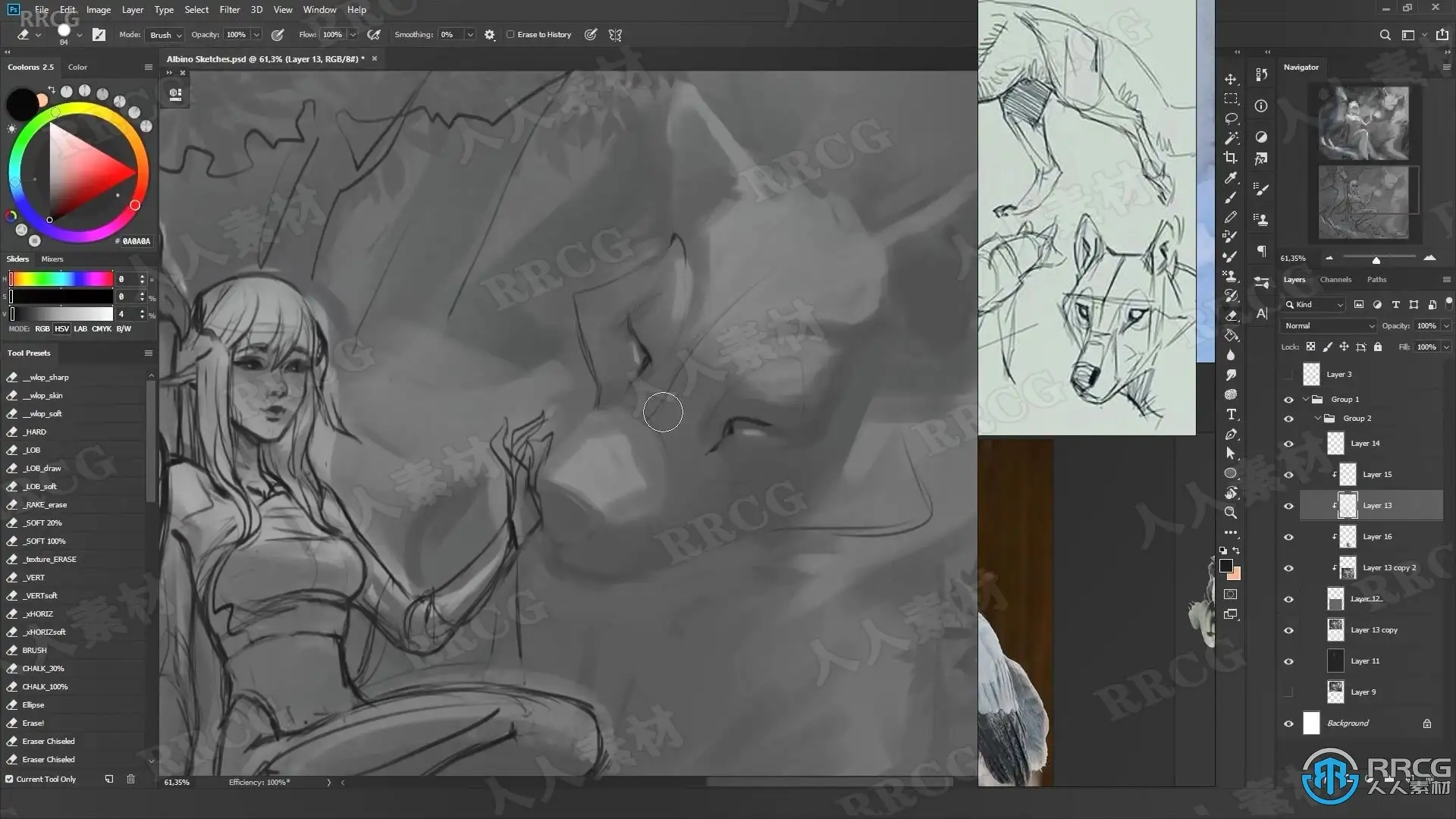Select the Move tool

[x=1231, y=79]
